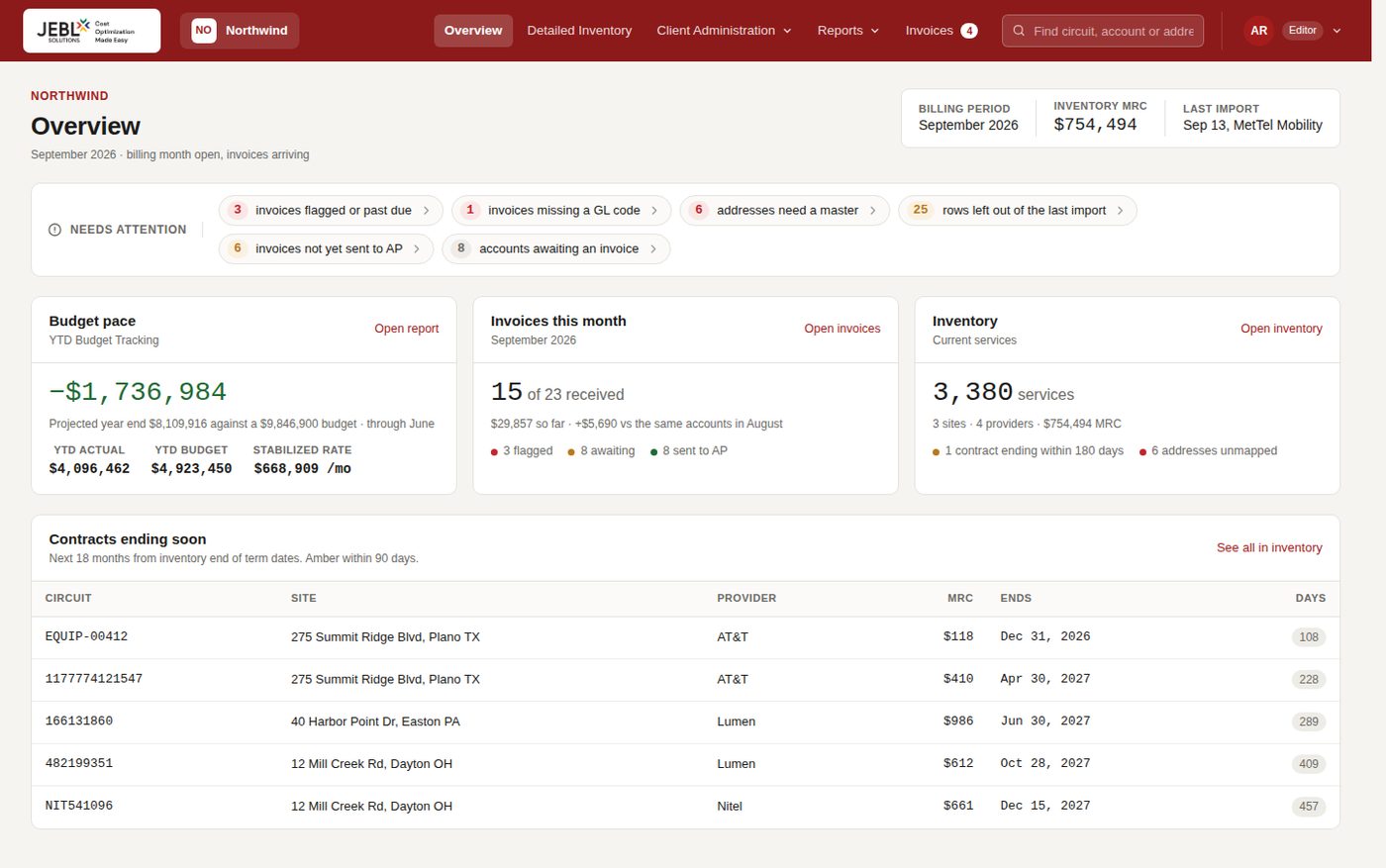Click the Needs Attention info icon
Image resolution: width=1386 pixels, height=868 pixels.
click(54, 230)
